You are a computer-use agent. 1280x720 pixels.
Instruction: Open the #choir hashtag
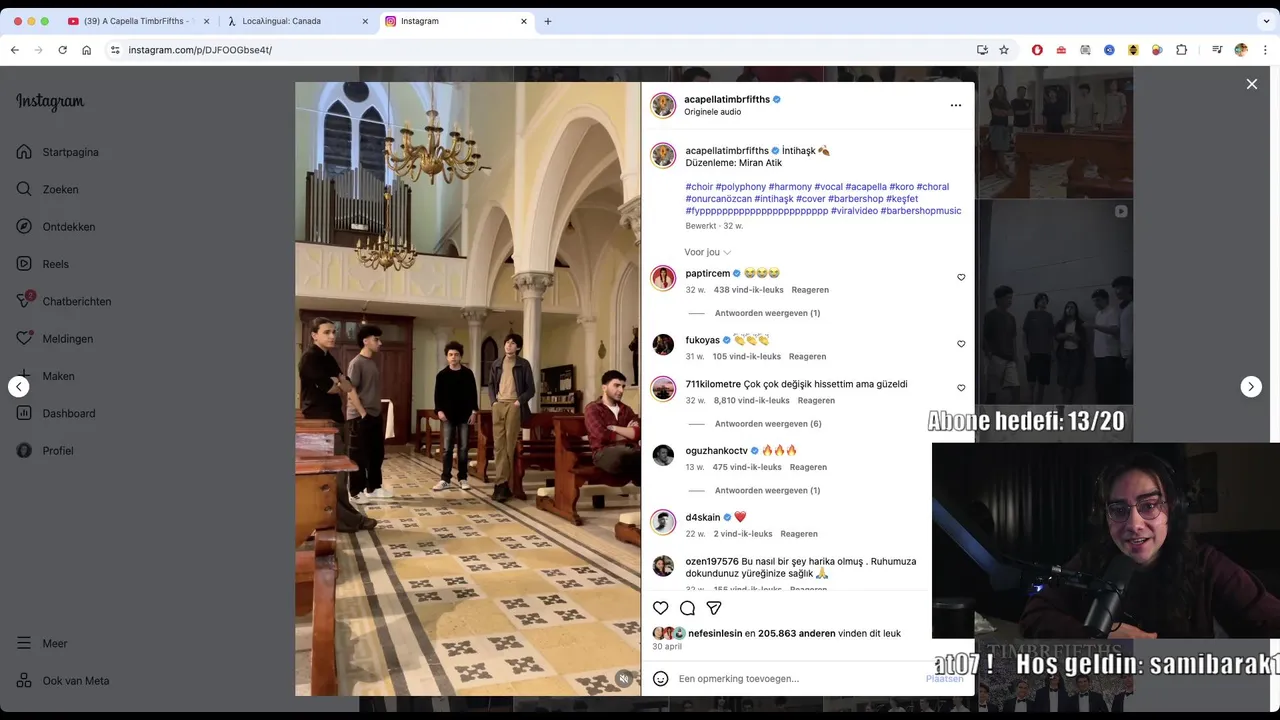point(699,187)
